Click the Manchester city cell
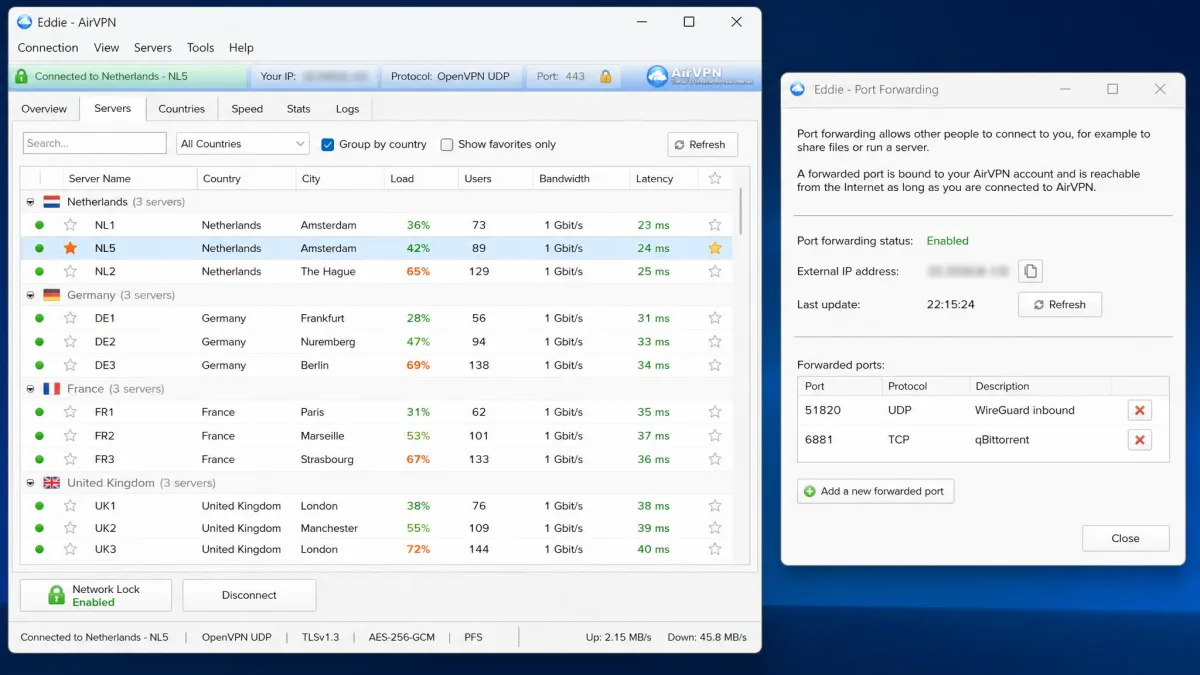 click(329, 528)
